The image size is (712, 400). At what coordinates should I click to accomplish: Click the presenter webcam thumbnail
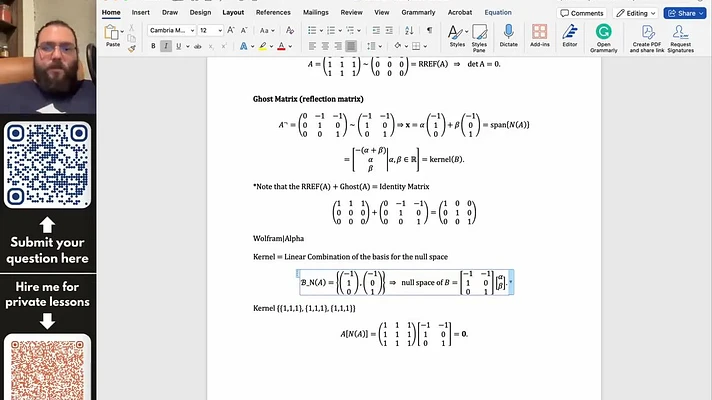click(x=48, y=57)
